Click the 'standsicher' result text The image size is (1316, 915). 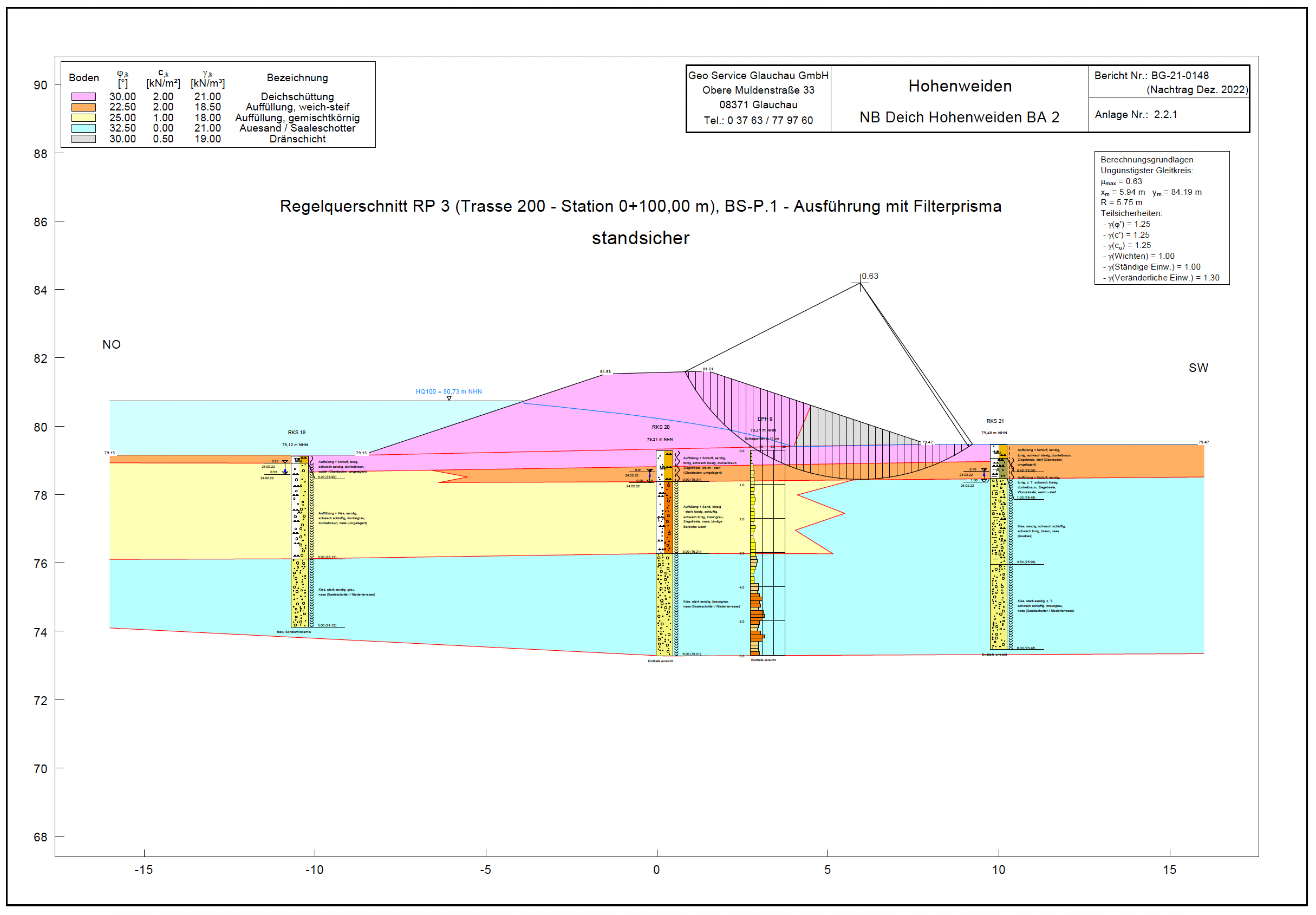pos(640,238)
